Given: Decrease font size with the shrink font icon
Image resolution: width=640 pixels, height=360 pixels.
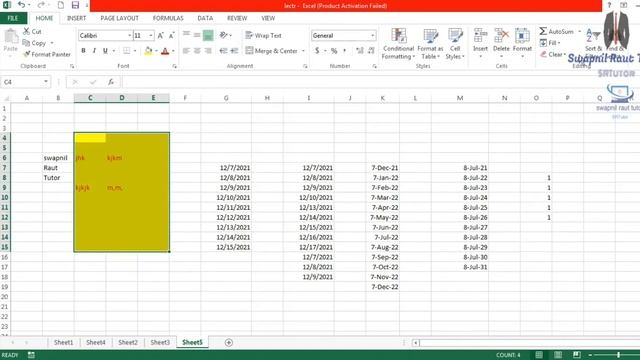Looking at the screenshot, I should (171, 36).
